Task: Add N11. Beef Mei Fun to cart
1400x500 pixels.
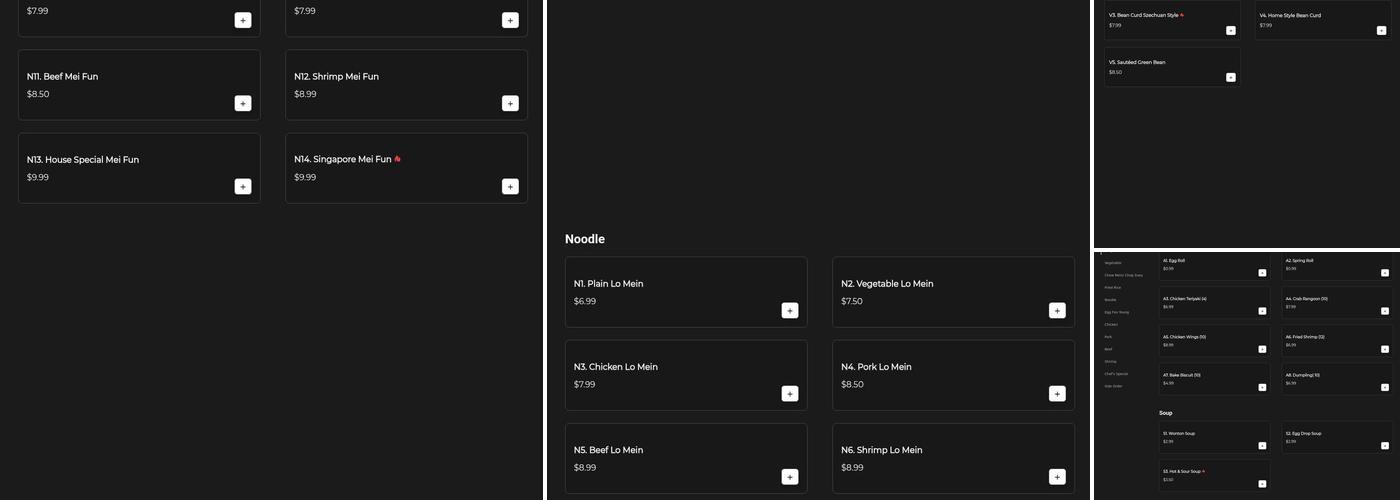Action: click(243, 103)
